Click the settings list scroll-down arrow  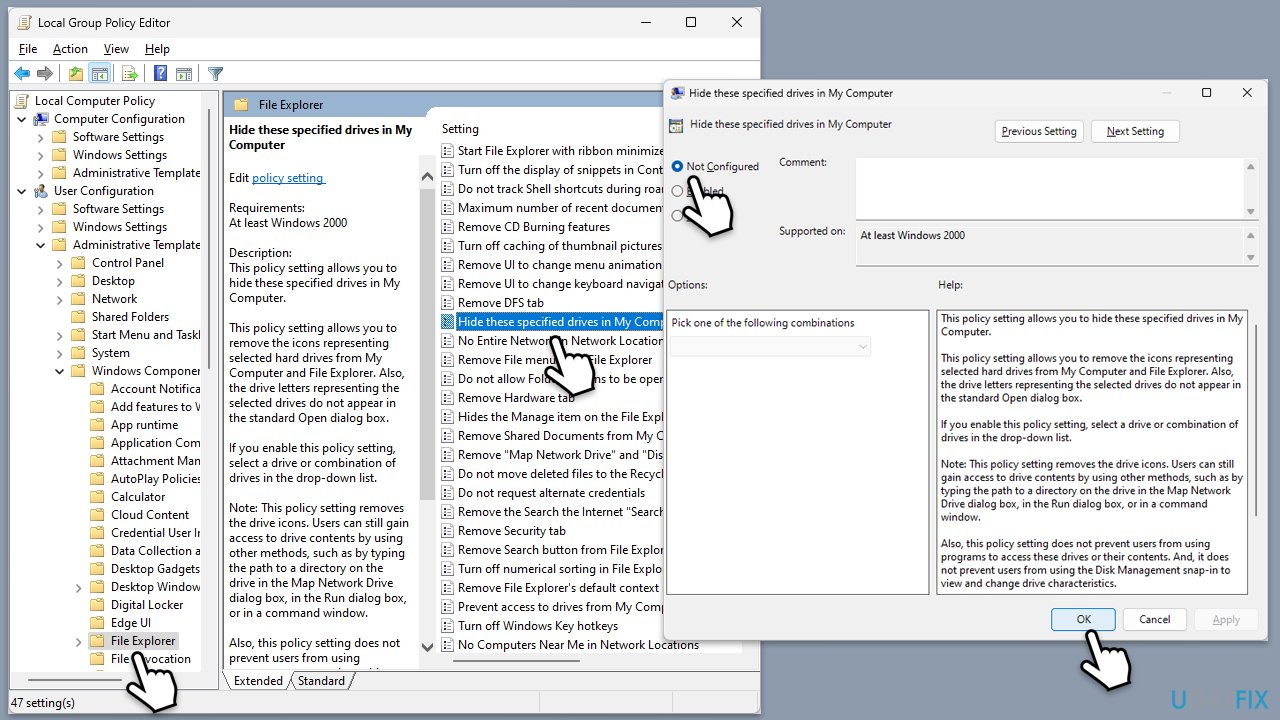tap(428, 648)
